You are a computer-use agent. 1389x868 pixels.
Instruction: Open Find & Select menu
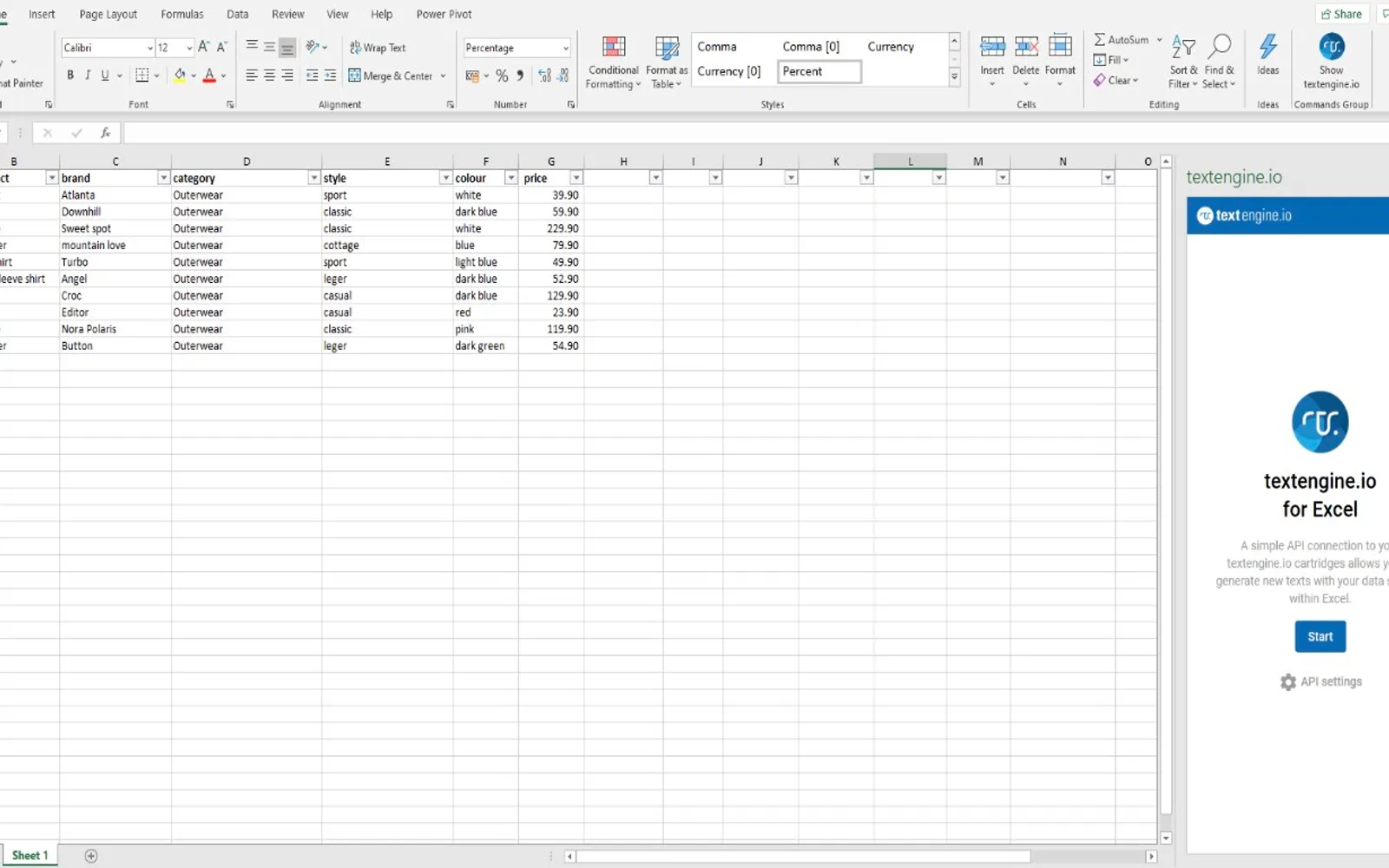tap(1219, 61)
